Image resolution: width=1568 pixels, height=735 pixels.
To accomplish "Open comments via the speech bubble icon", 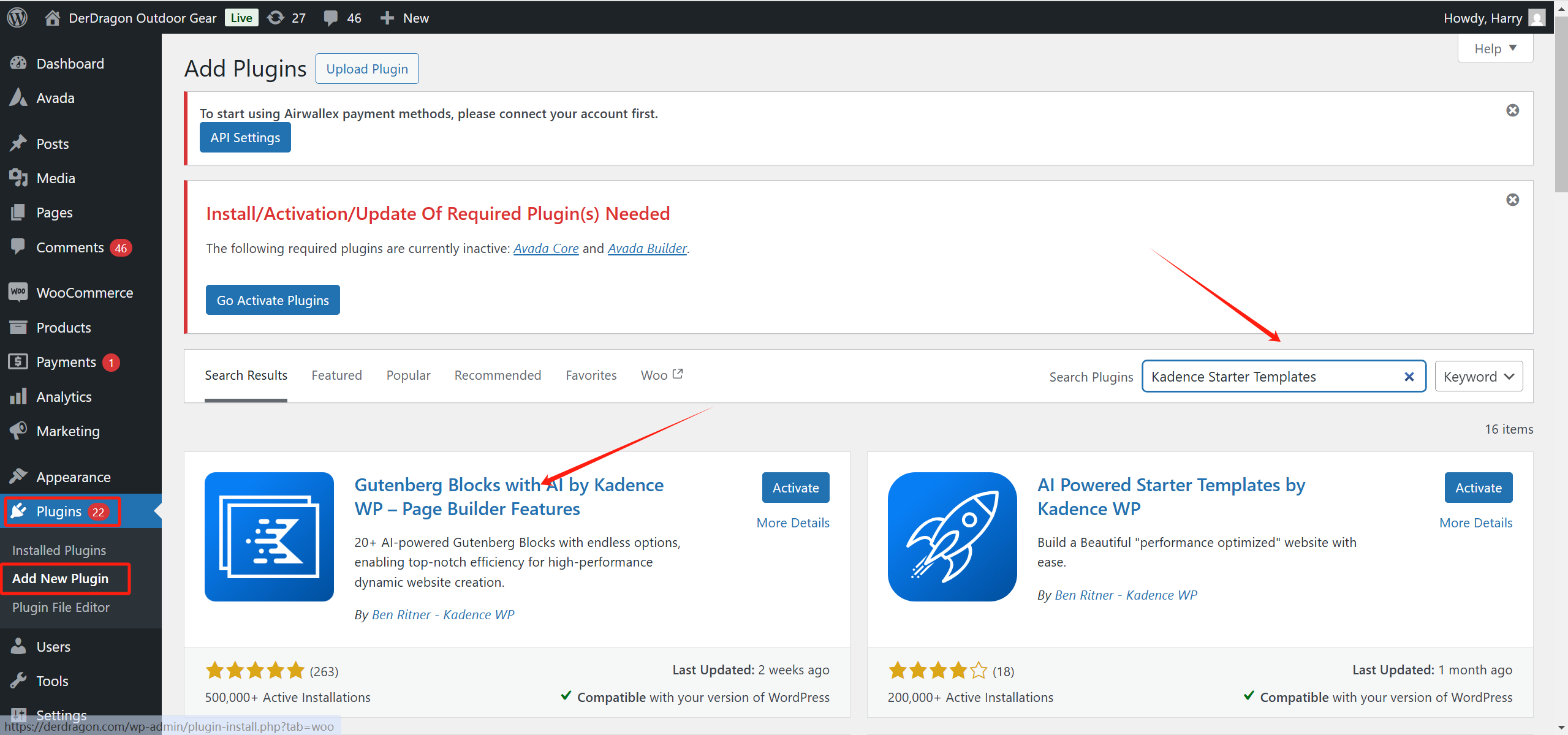I will pos(331,17).
